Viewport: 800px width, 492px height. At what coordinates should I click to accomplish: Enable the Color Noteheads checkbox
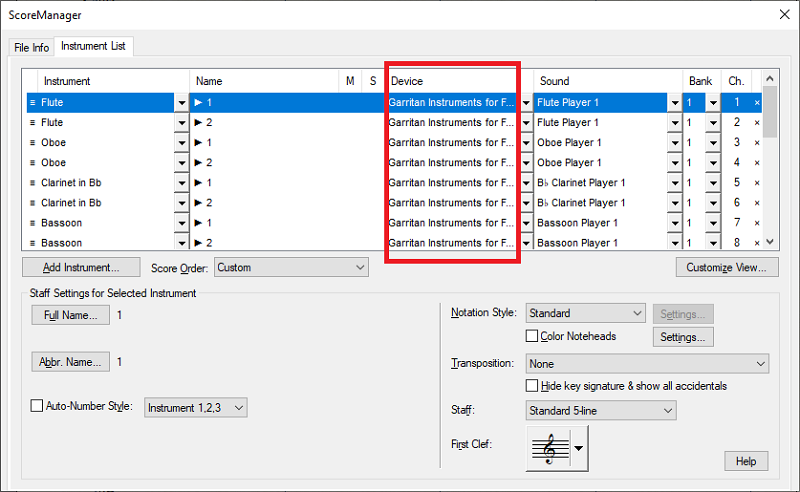coord(532,336)
